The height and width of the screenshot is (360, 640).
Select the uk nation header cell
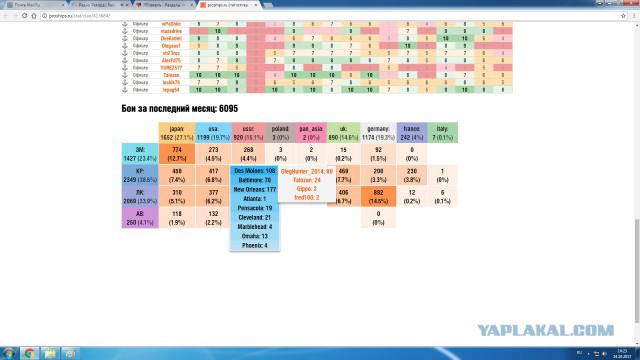click(x=343, y=133)
